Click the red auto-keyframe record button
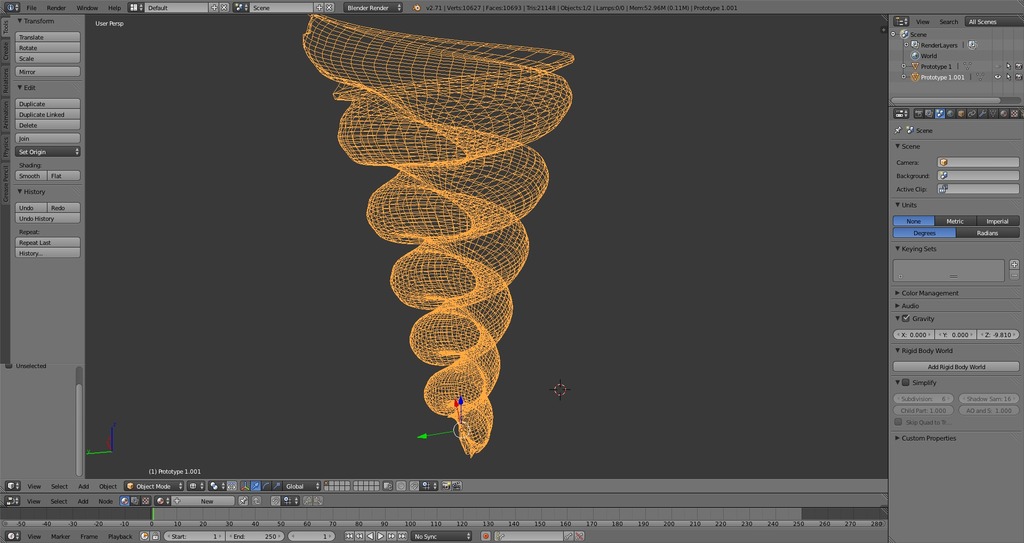The width and height of the screenshot is (1024, 543). pos(485,536)
